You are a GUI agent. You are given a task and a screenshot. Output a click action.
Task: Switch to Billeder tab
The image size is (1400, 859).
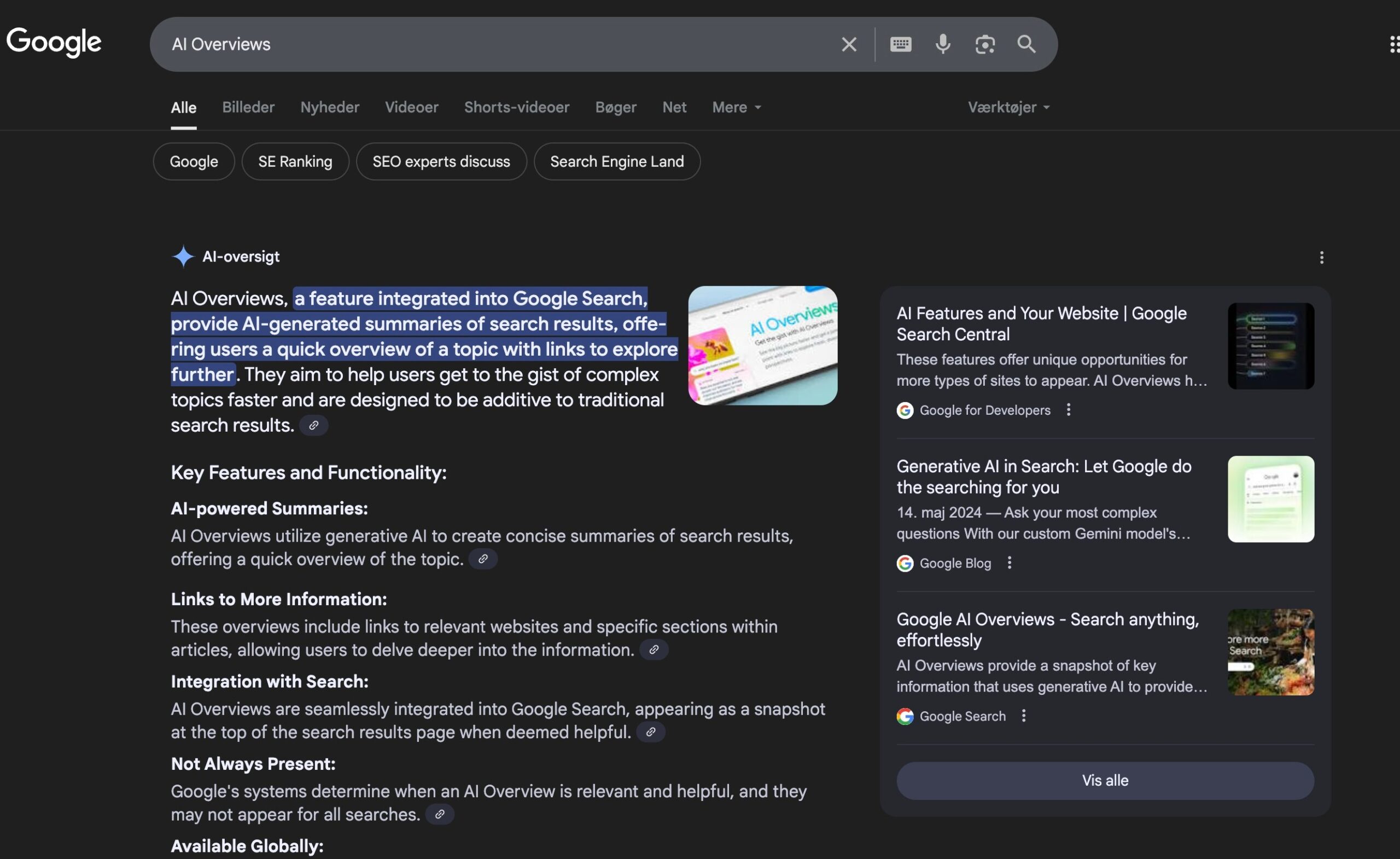(248, 107)
